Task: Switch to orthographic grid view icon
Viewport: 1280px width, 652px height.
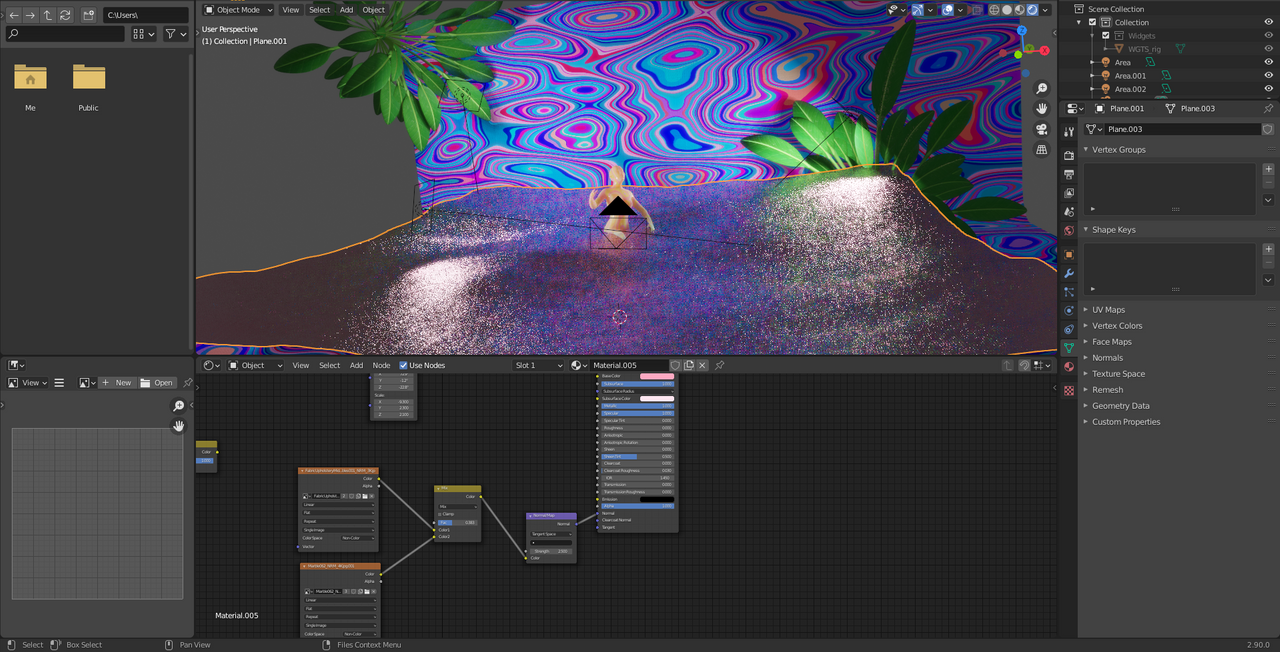Action: (x=1041, y=150)
